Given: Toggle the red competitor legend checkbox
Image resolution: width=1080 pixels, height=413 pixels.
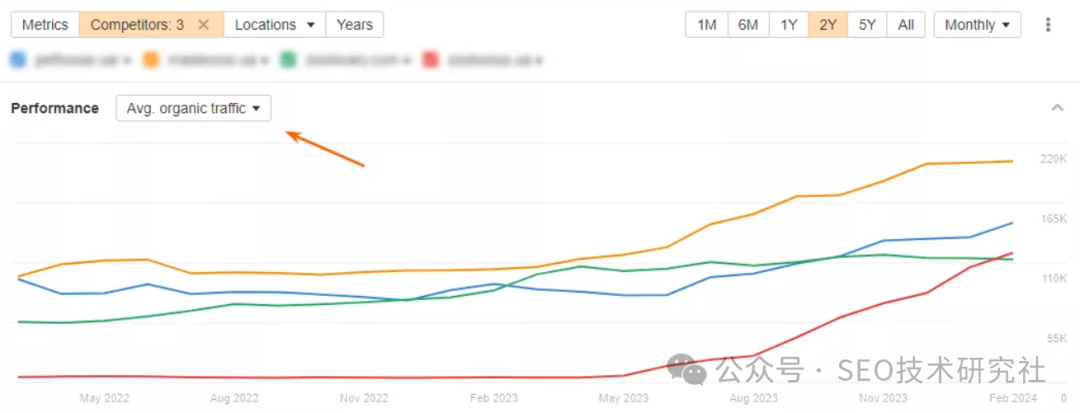Looking at the screenshot, I should coord(430,60).
